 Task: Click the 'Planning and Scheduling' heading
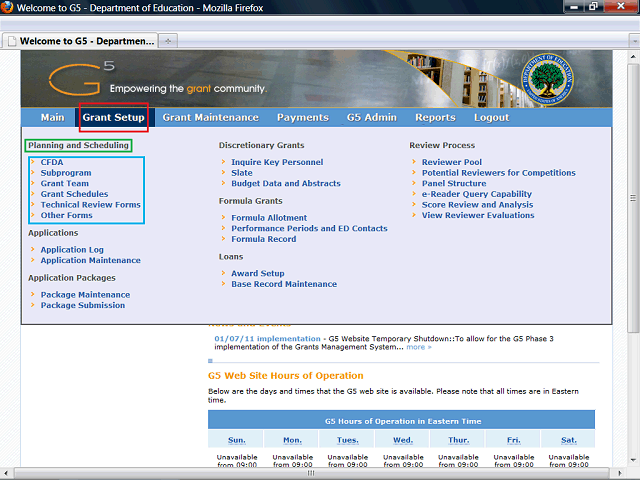coord(78,145)
